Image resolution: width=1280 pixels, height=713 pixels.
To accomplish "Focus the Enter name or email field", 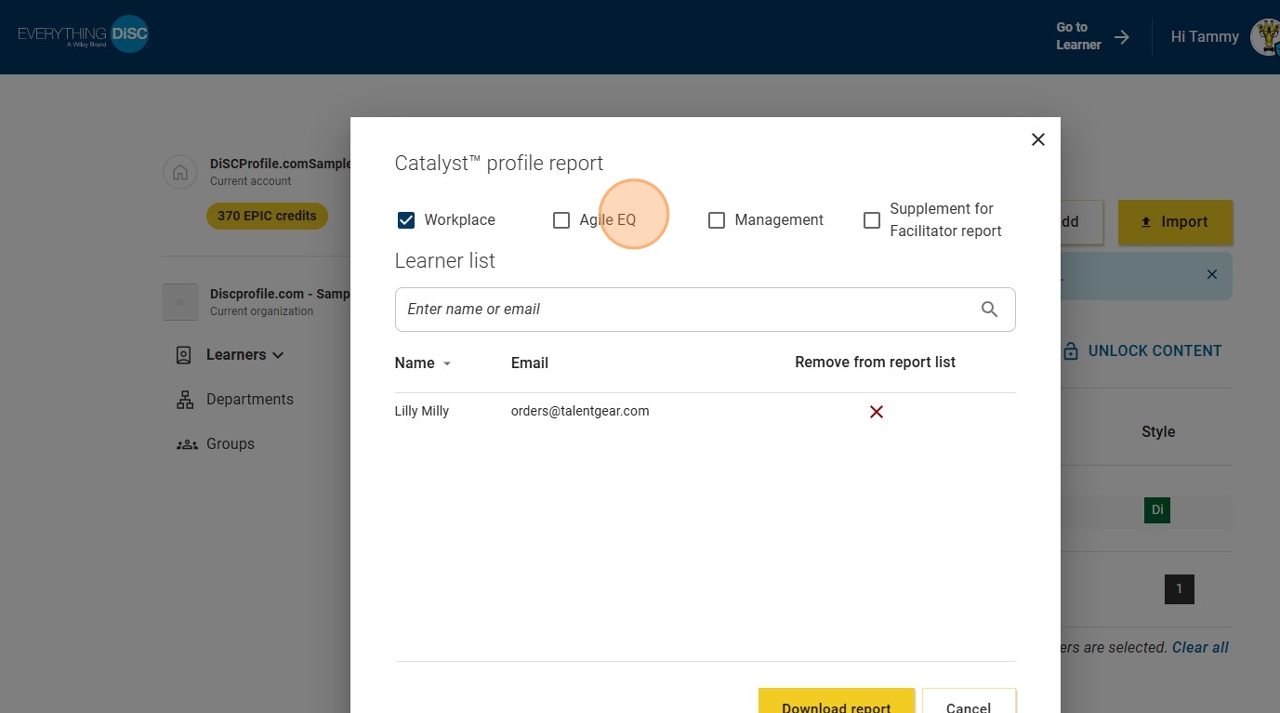I will point(705,310).
